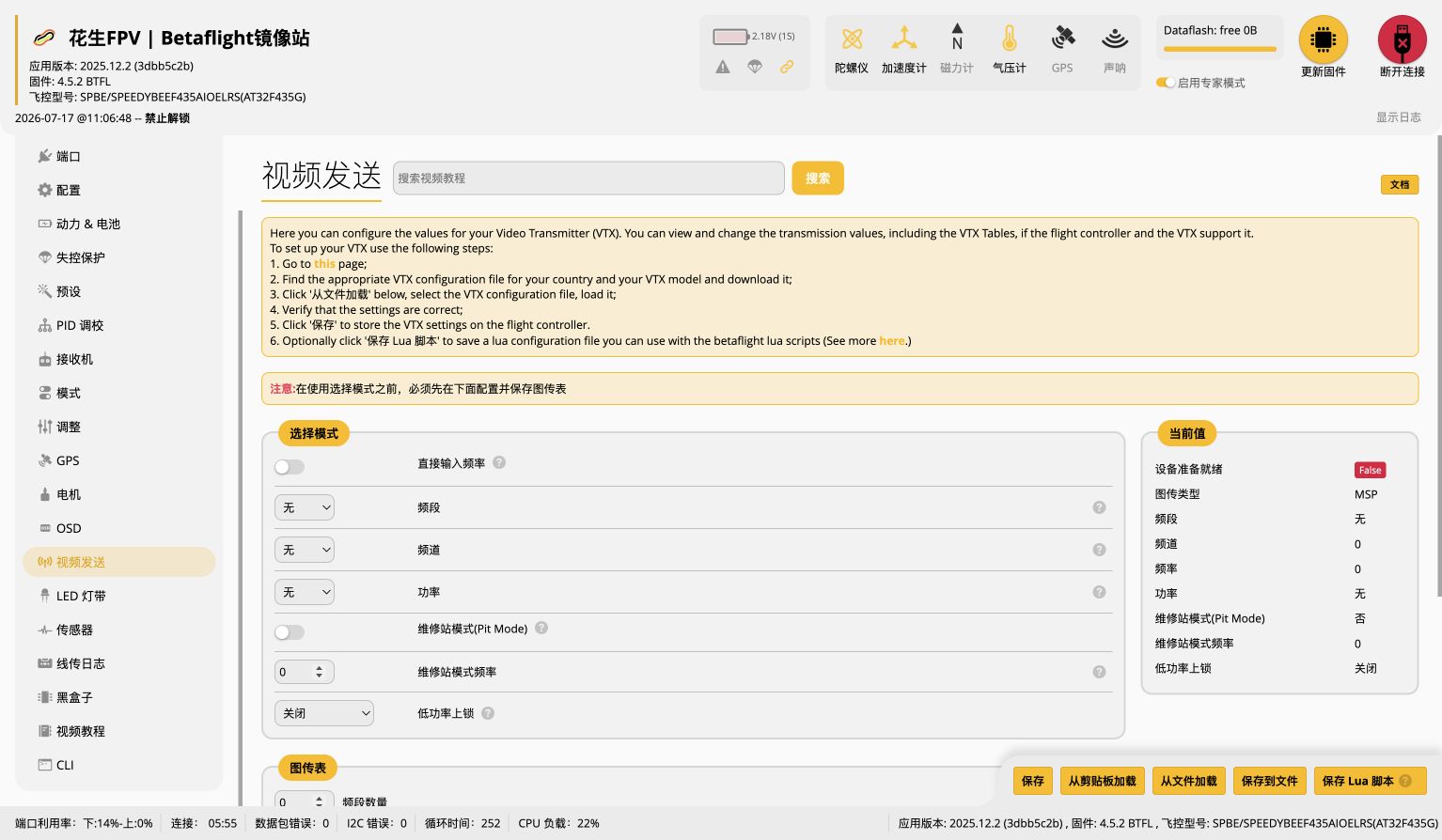Click the red disconnect USB icon

point(1402,39)
